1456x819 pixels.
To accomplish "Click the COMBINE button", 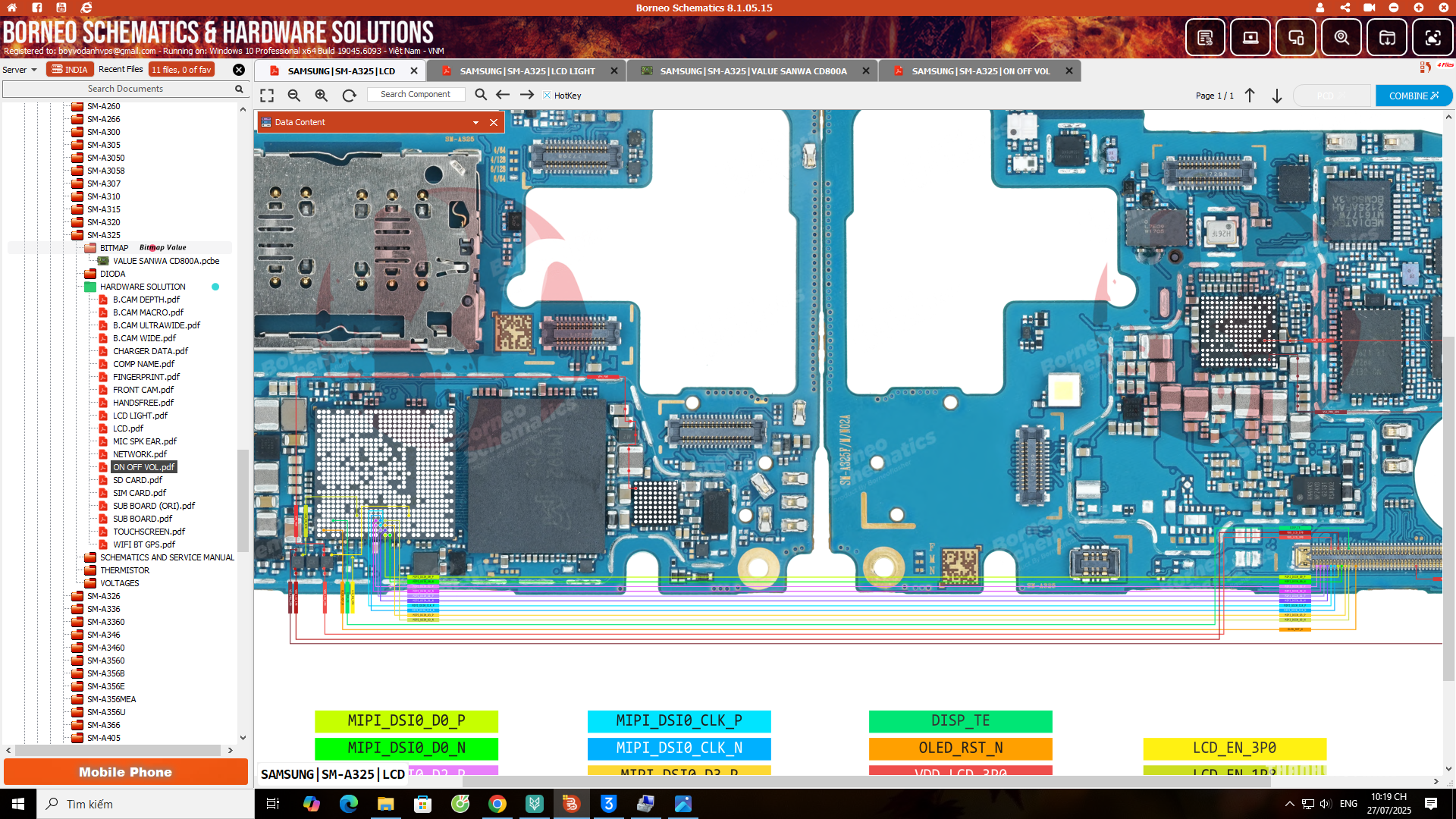I will 1414,96.
